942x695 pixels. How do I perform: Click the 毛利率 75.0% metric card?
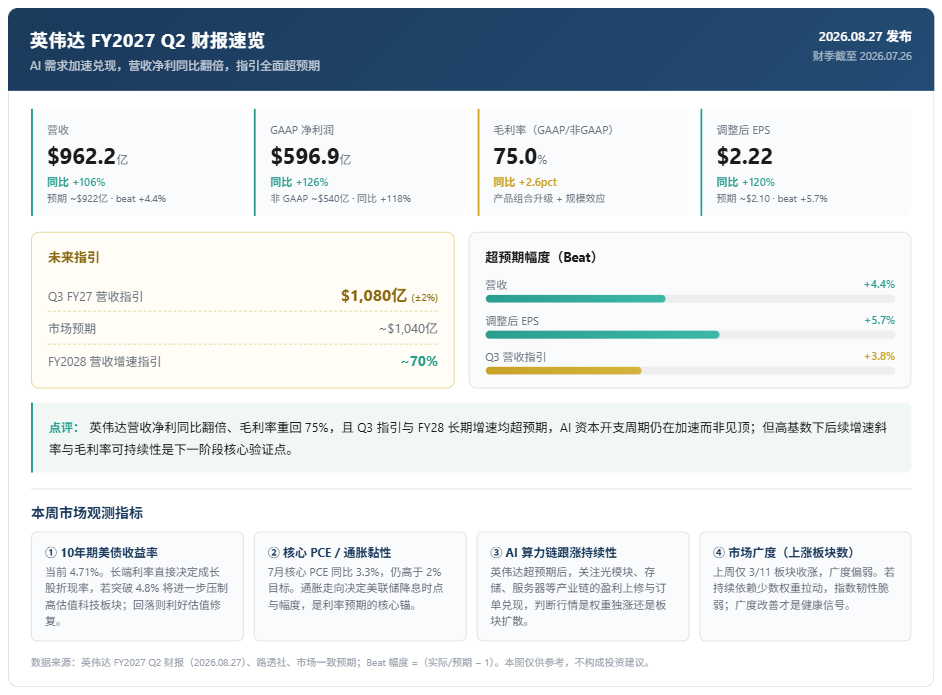point(583,162)
